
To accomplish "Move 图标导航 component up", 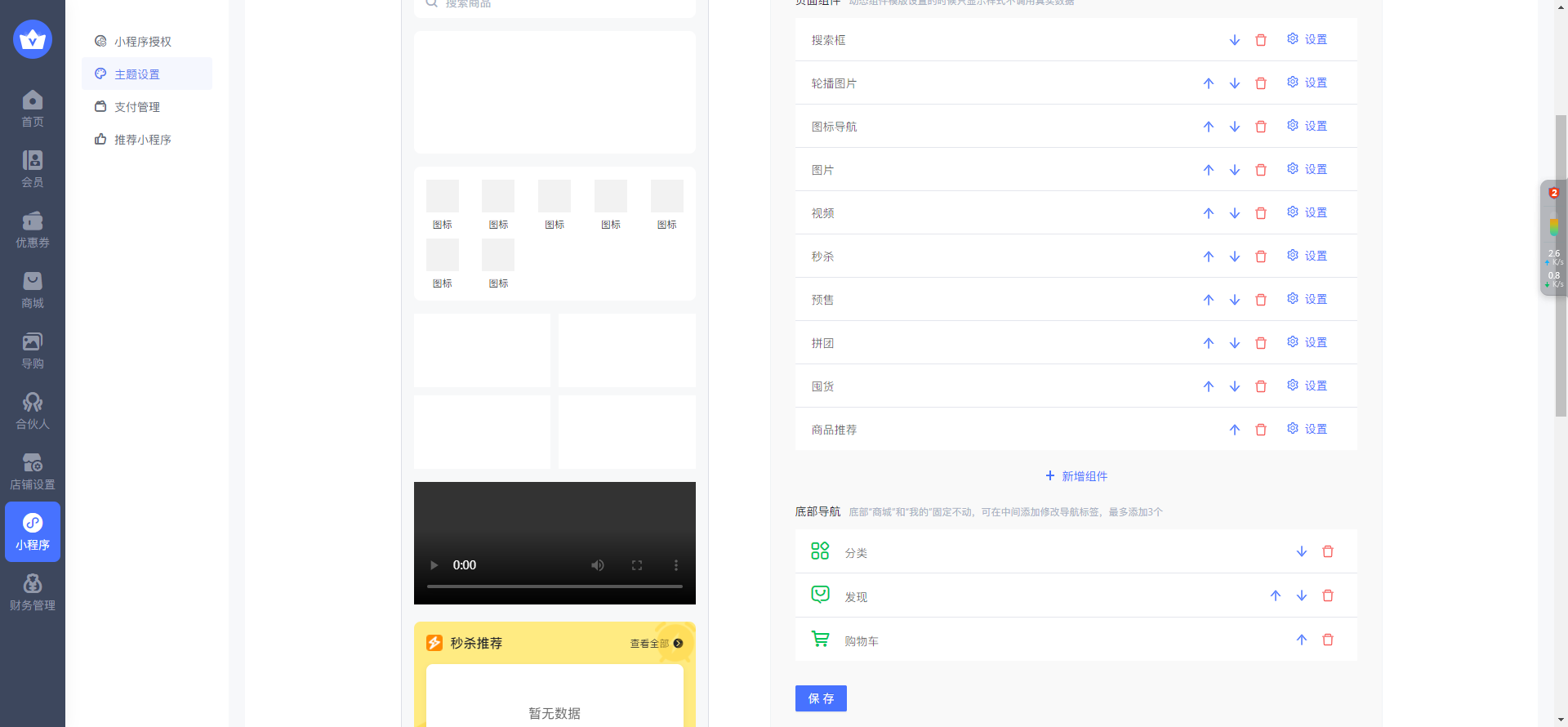I will [1208, 127].
